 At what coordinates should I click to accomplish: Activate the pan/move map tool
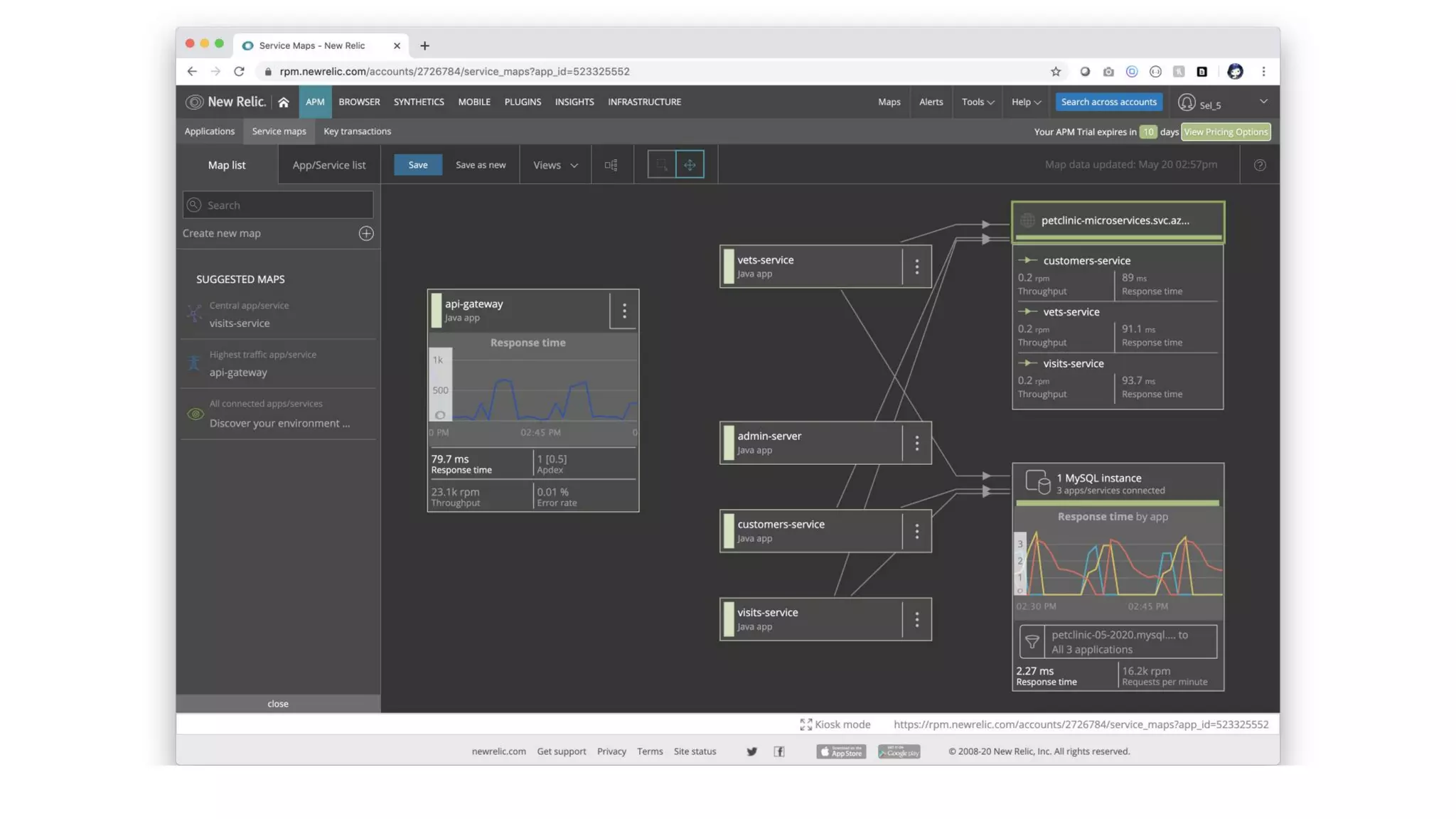point(690,165)
